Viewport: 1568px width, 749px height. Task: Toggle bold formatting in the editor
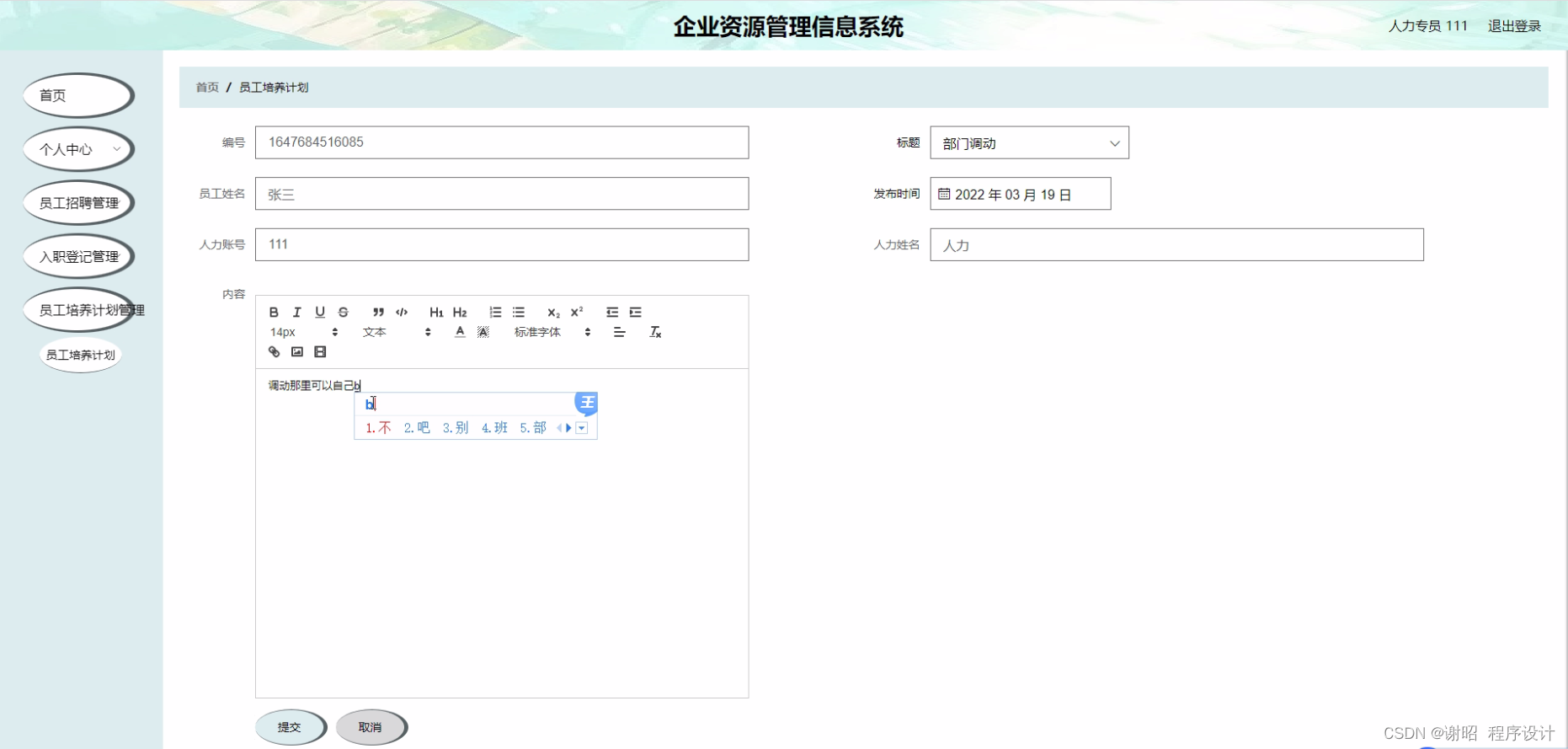[274, 312]
